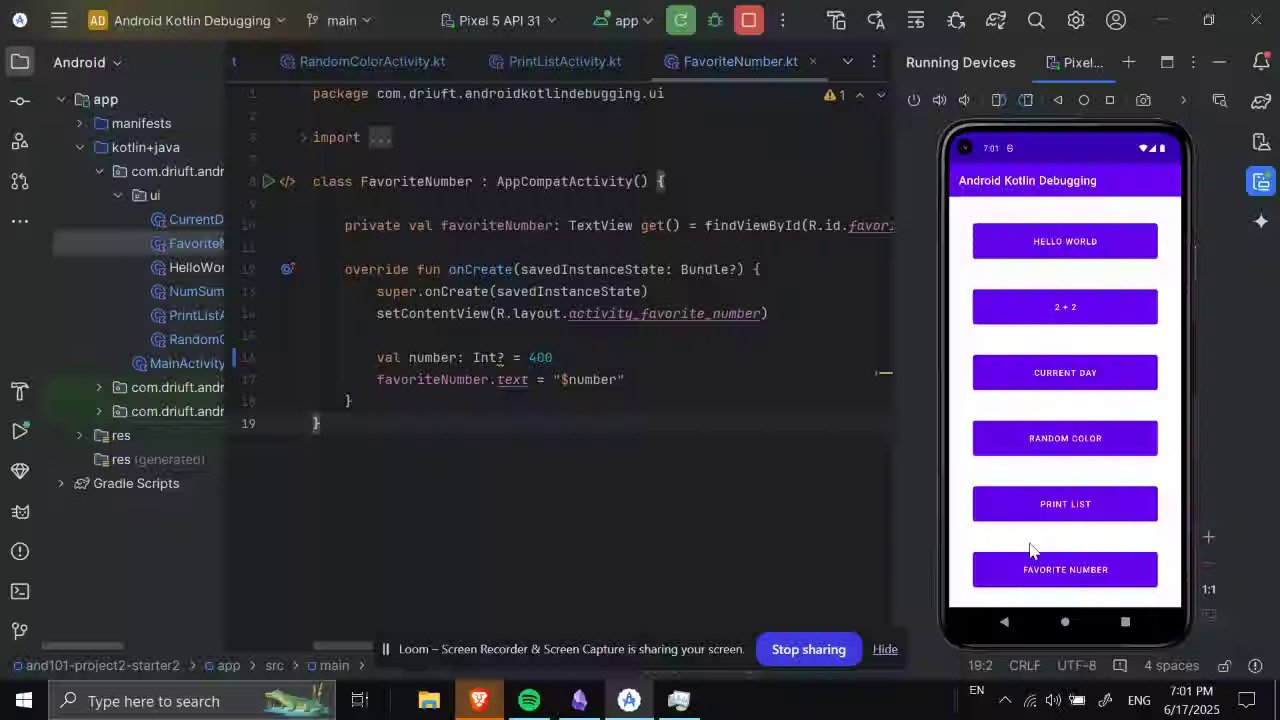The image size is (1280, 720).
Task: Sync project with Gradle files
Action: [x=996, y=20]
